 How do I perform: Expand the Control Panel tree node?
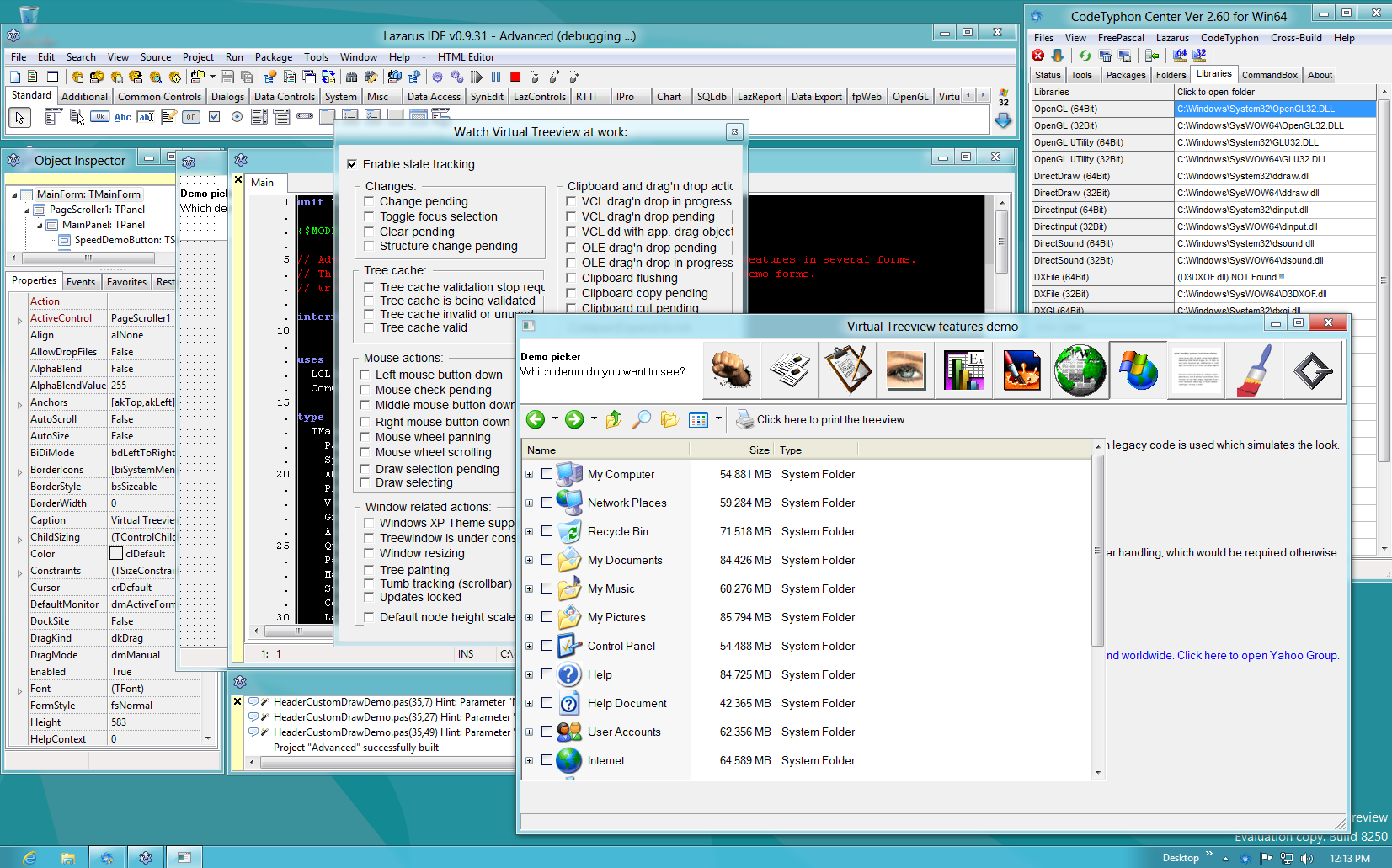coord(529,646)
